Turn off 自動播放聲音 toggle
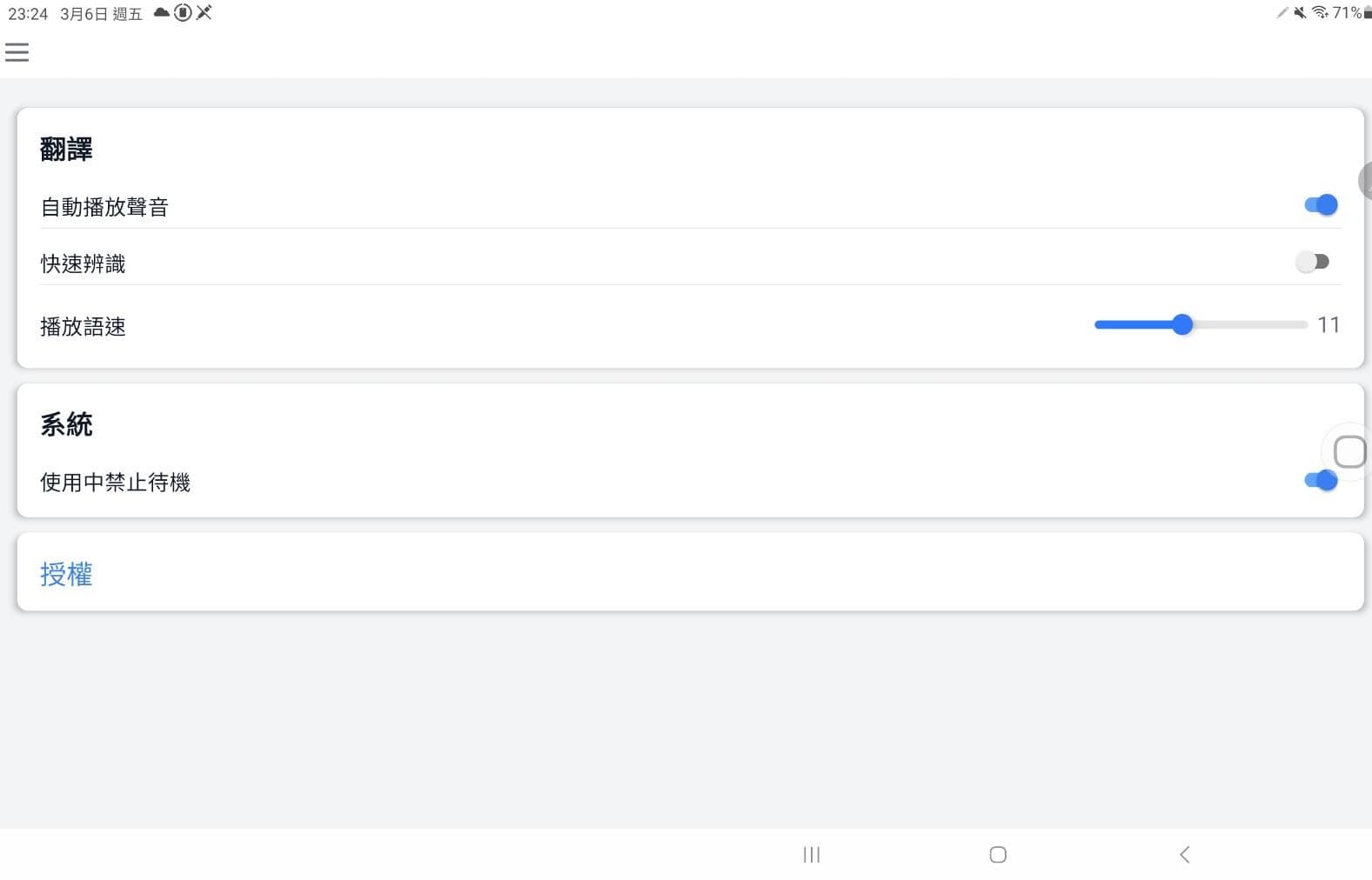 (1320, 205)
